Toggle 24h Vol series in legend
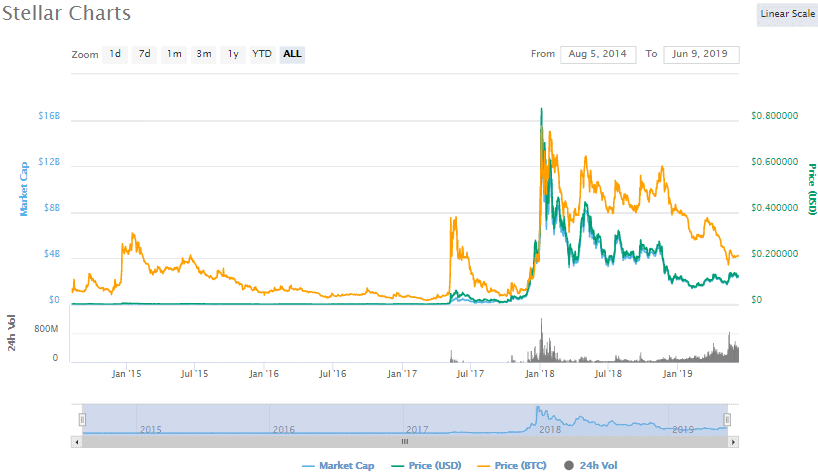The width and height of the screenshot is (818, 475). 591,466
